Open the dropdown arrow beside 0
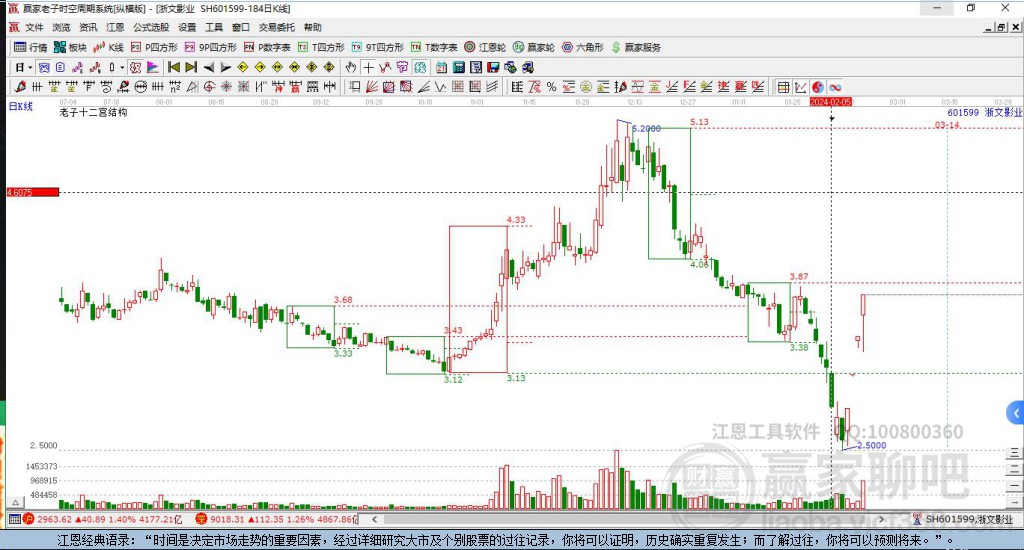1024x550 pixels. [x=121, y=67]
